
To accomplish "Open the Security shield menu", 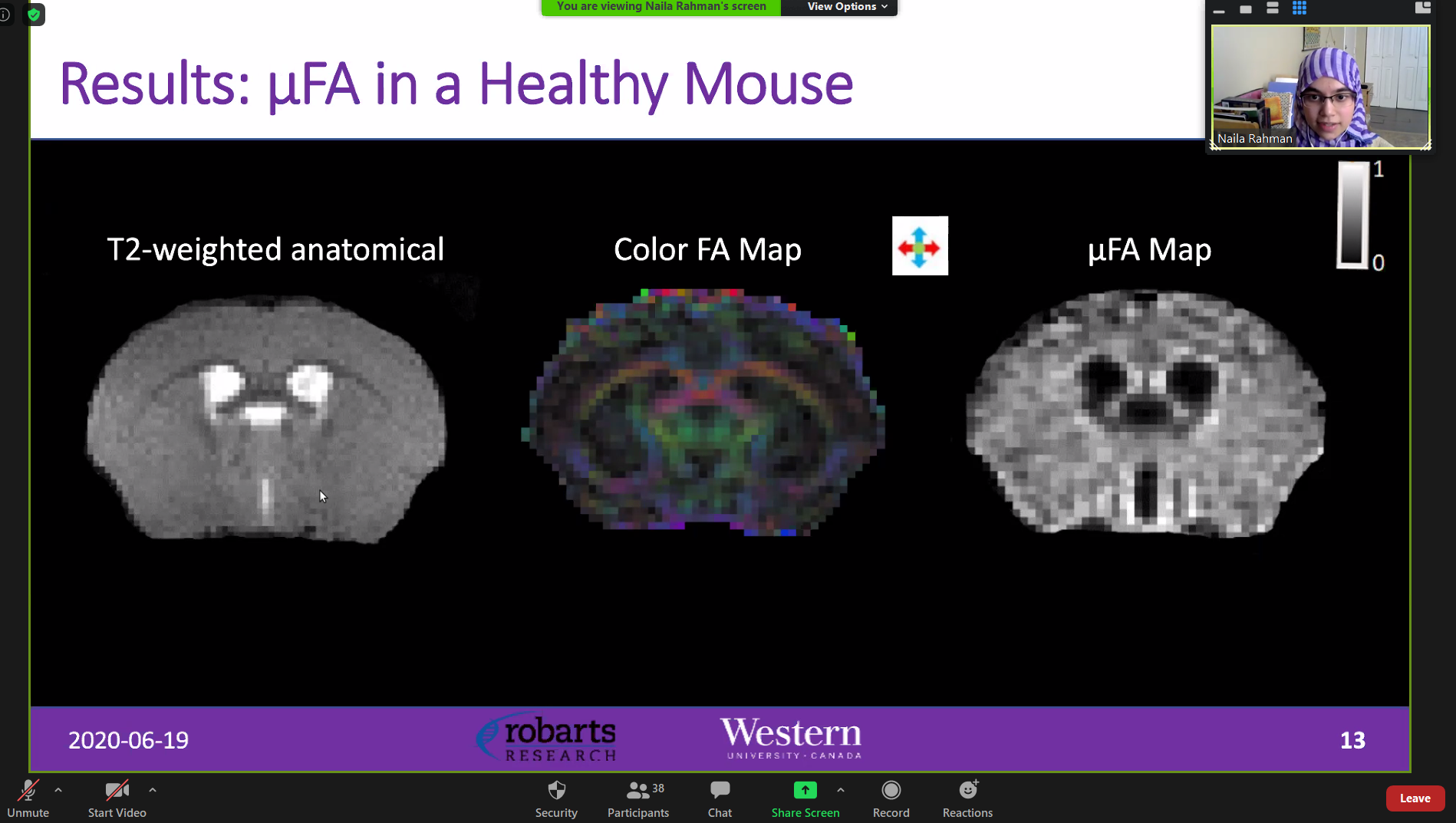I will (x=556, y=798).
